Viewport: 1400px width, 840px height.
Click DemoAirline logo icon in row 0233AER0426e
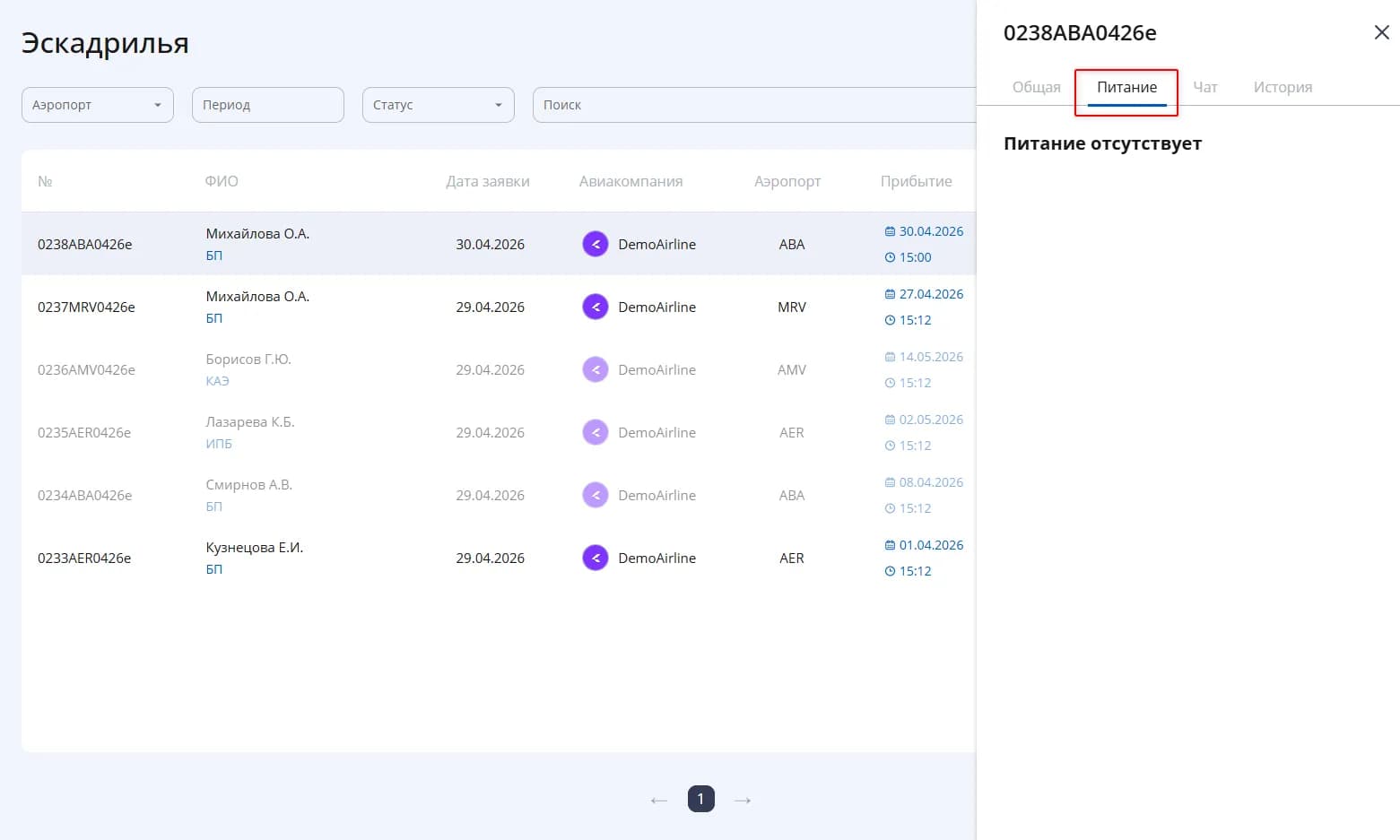596,558
